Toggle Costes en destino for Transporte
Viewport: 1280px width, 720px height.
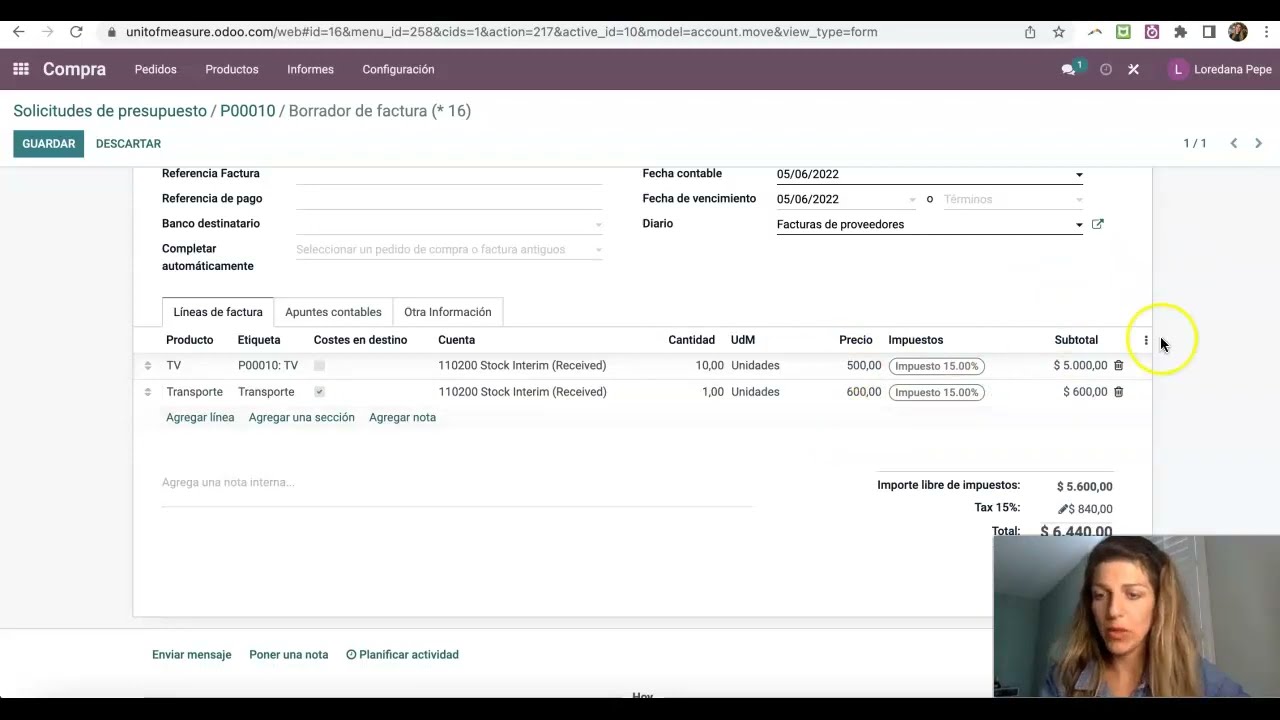pyautogui.click(x=319, y=392)
